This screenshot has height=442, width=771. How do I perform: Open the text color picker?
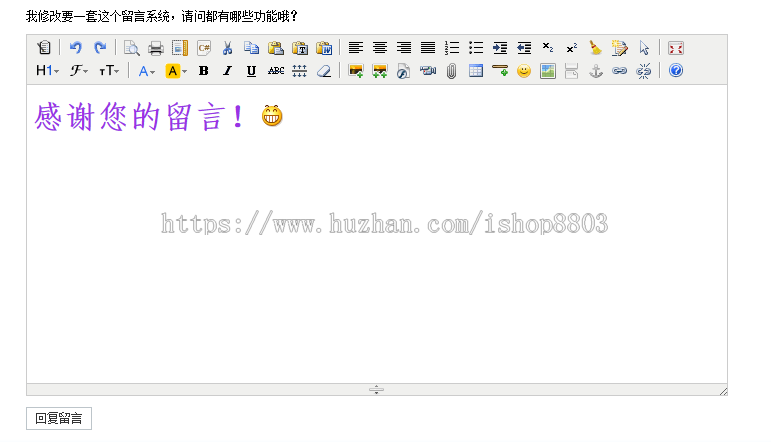[147, 71]
